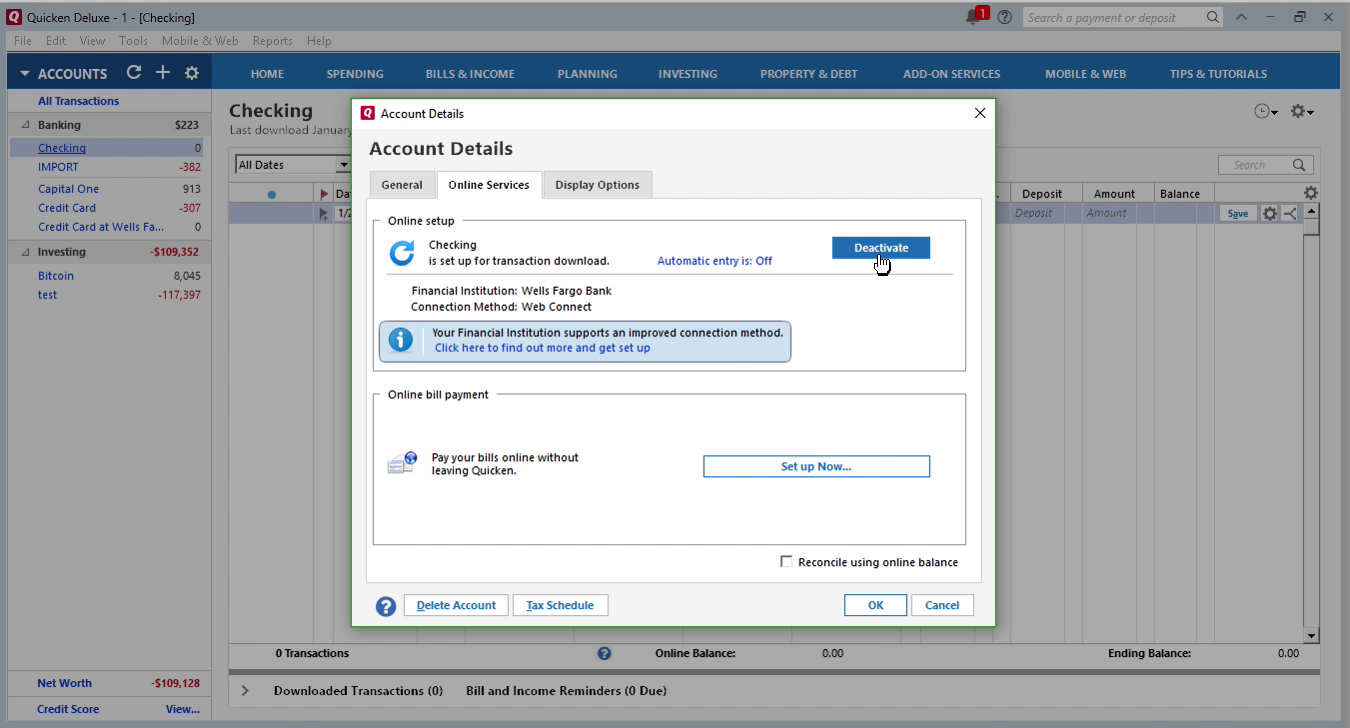The image size is (1350, 728).
Task: Click the Deactivate button
Action: pyautogui.click(x=881, y=248)
